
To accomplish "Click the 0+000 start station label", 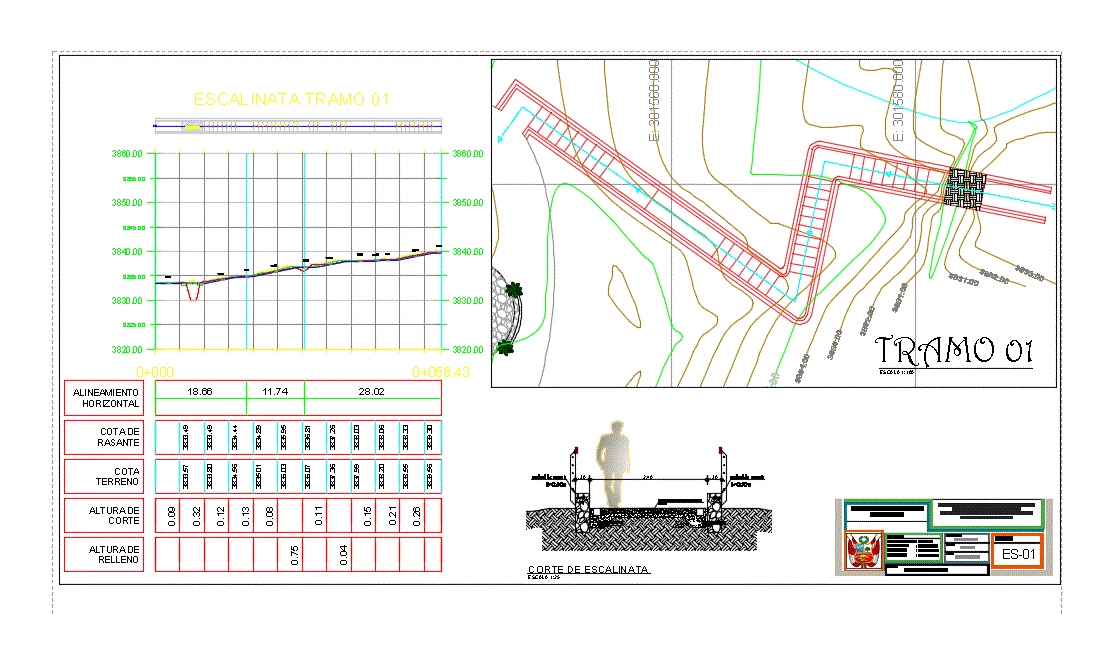I will [x=155, y=372].
